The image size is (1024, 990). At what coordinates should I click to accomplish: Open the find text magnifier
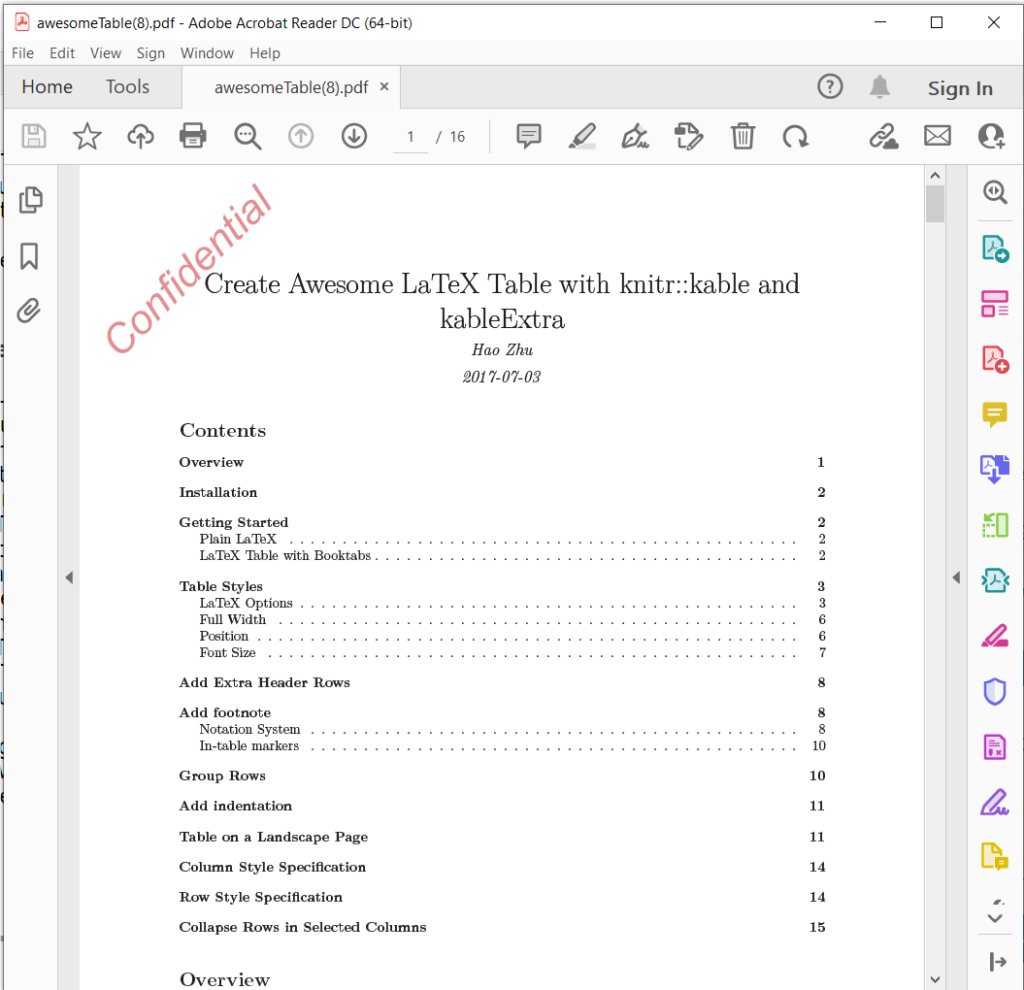click(247, 136)
